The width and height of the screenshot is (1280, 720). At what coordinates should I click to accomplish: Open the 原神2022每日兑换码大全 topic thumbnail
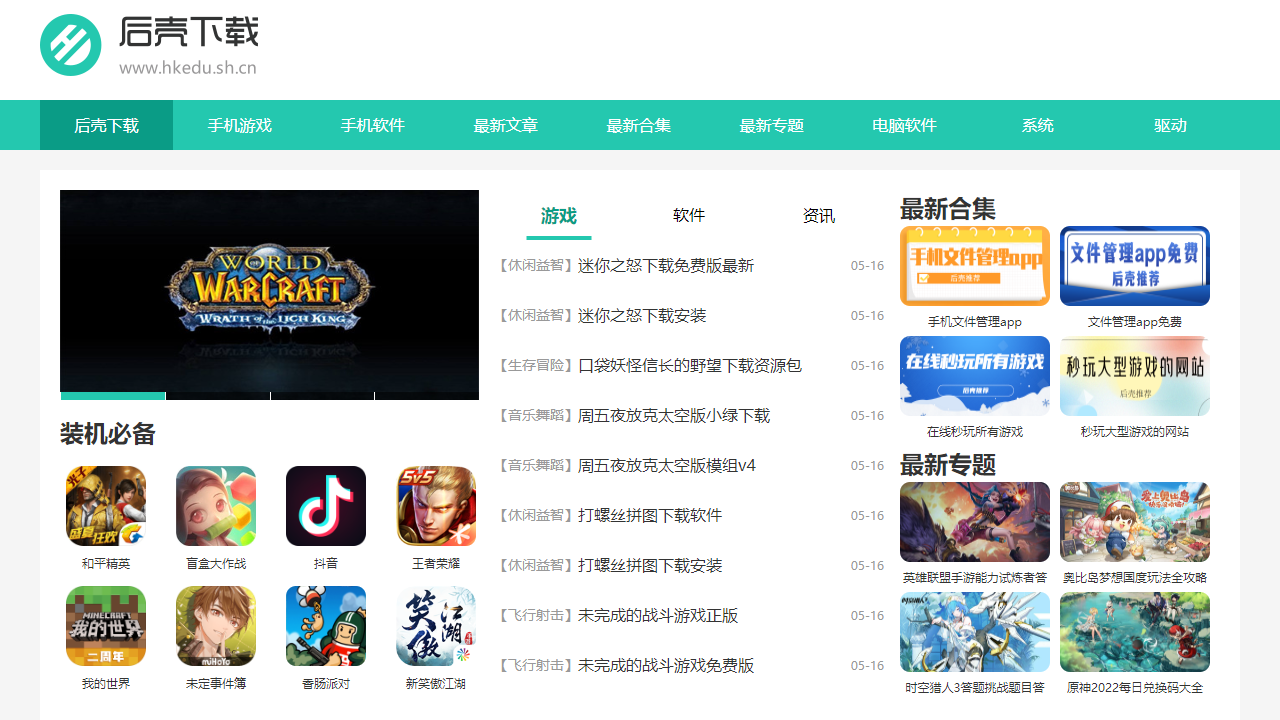pyautogui.click(x=1135, y=632)
